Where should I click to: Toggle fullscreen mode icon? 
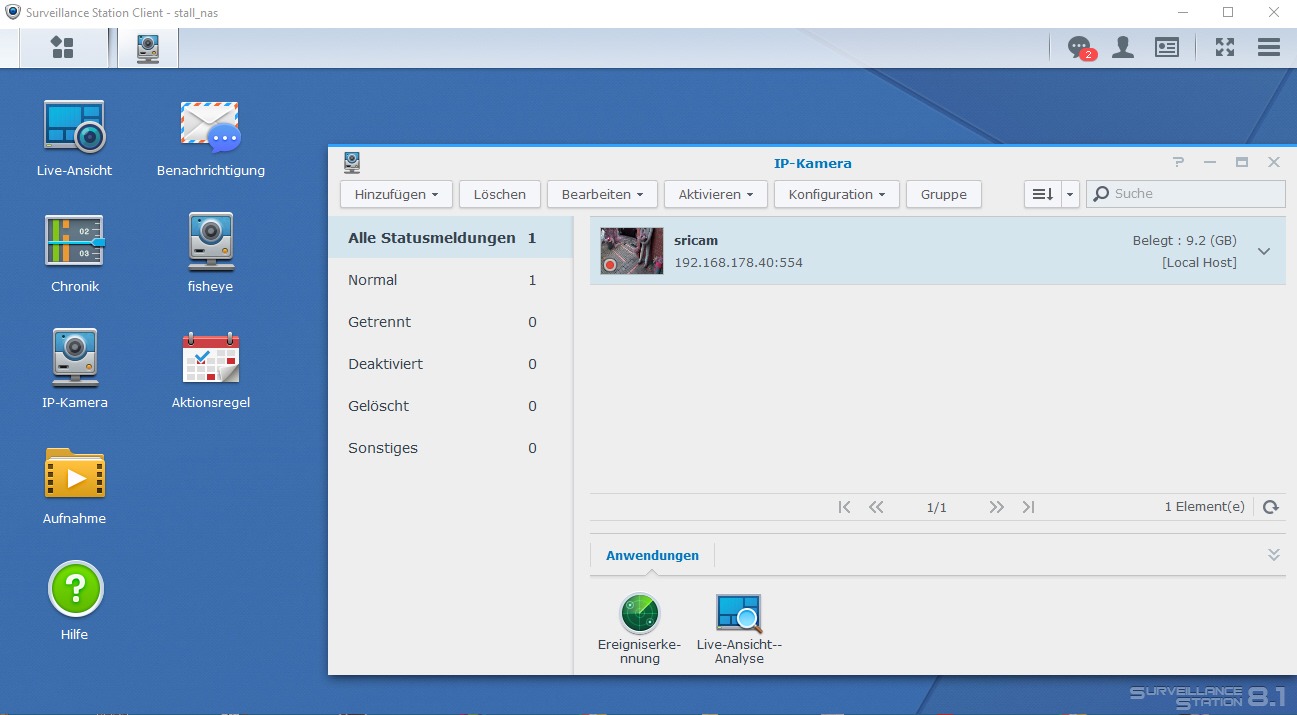(1225, 47)
